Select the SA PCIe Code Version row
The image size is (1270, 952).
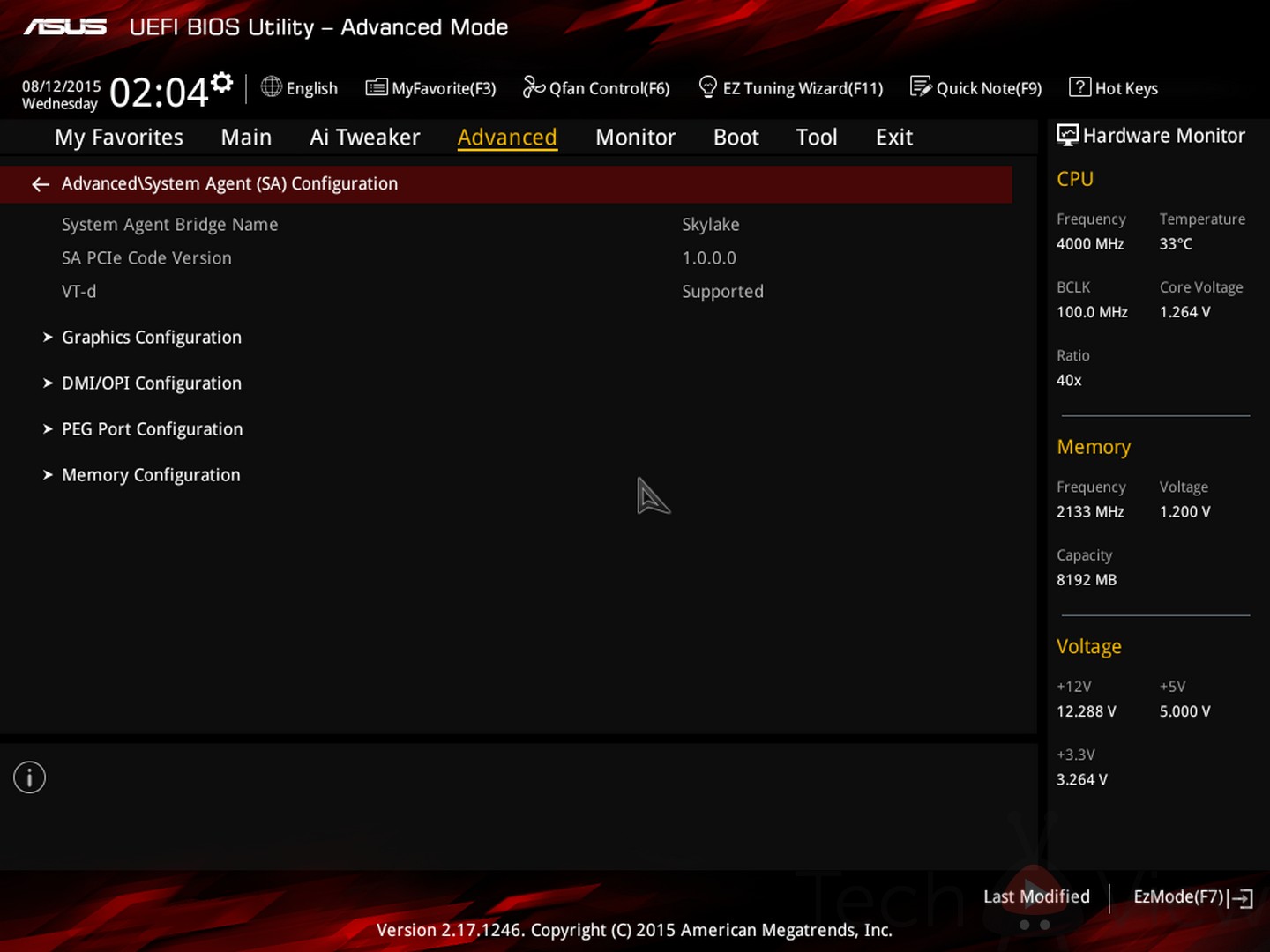click(x=146, y=258)
